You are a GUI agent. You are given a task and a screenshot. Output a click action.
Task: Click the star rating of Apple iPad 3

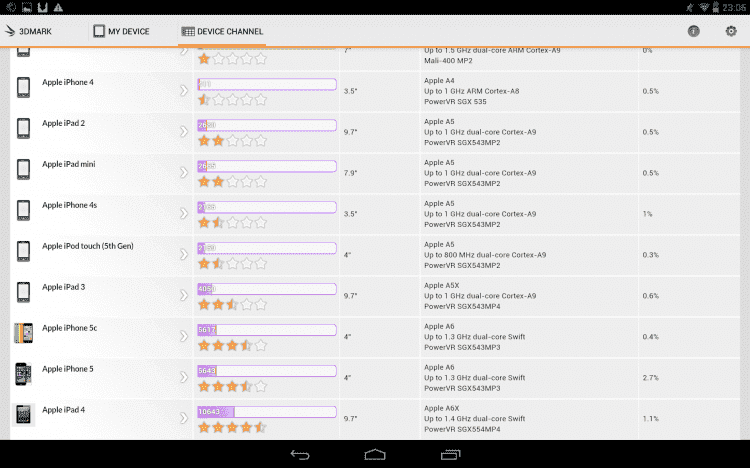click(232, 304)
